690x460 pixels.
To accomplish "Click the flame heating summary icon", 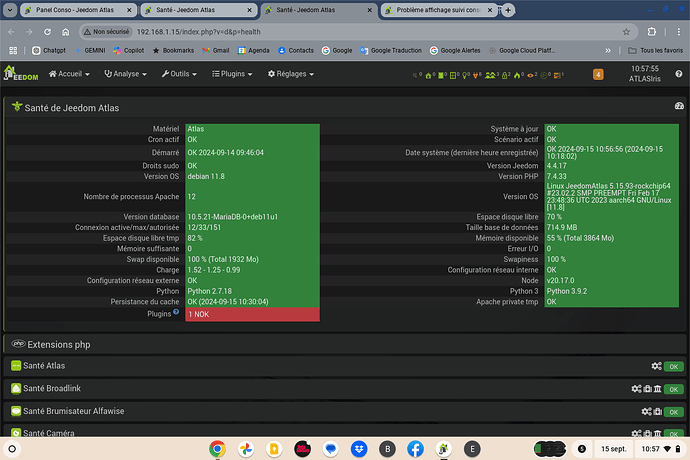I will (517, 76).
